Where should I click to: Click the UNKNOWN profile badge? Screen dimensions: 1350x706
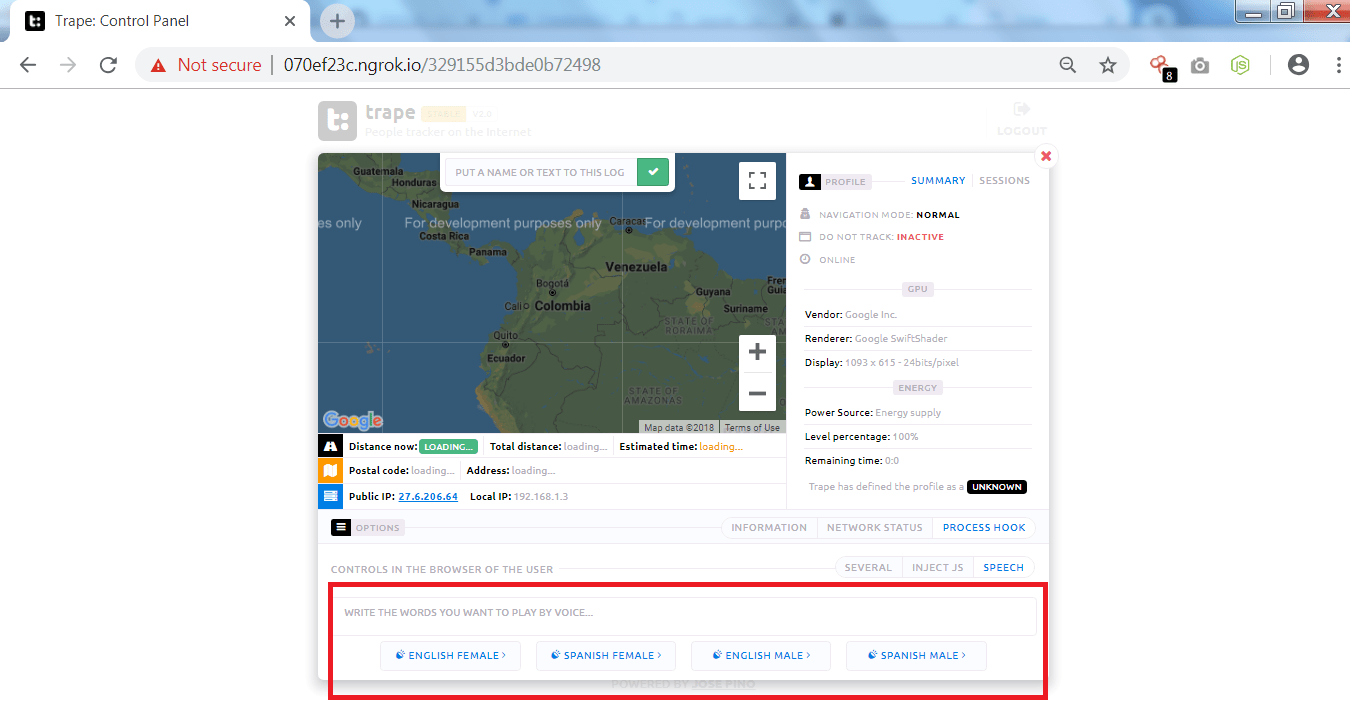[x=997, y=487]
